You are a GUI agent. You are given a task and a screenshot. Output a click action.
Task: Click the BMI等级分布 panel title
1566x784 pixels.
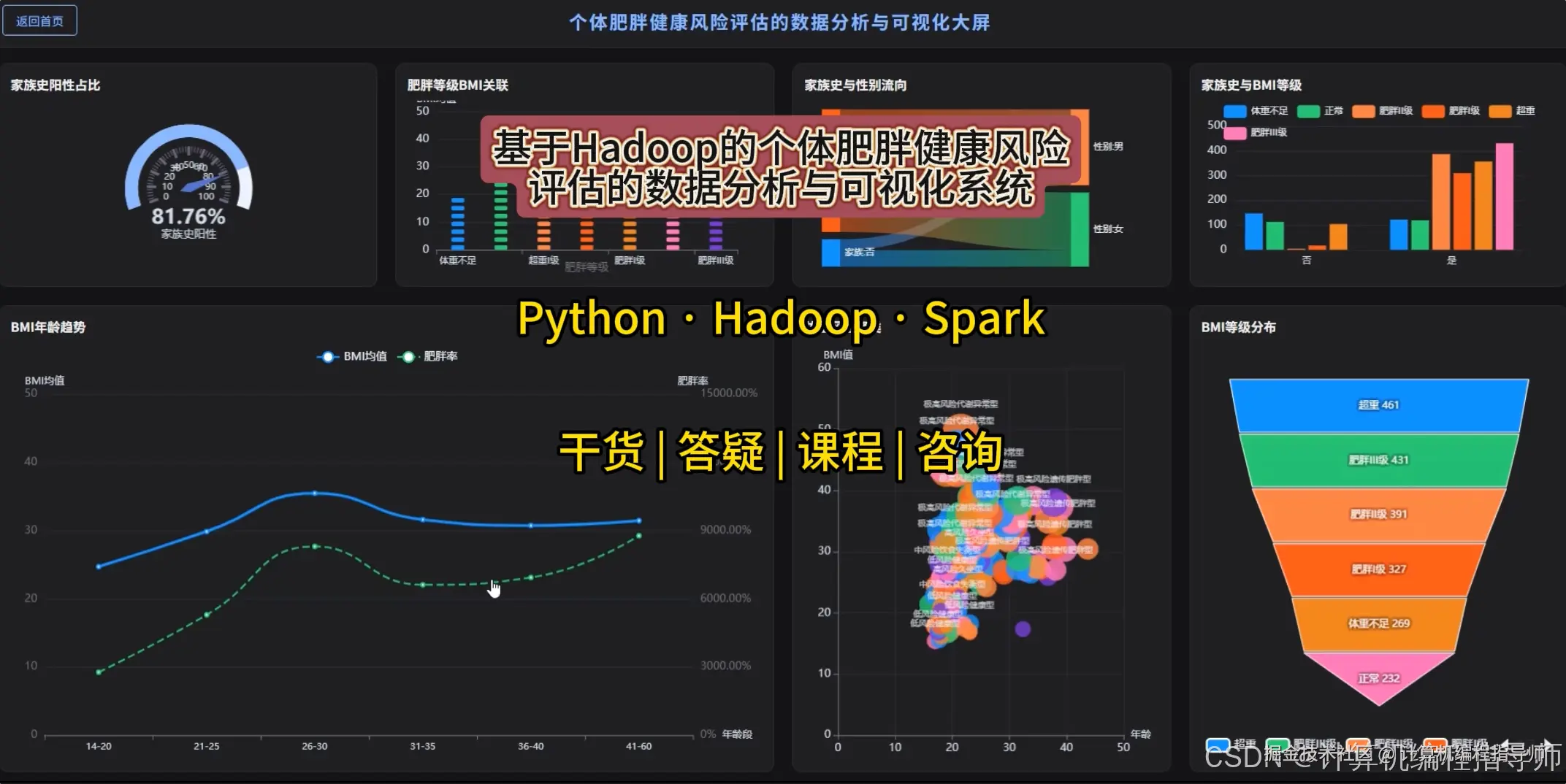click(x=1239, y=327)
